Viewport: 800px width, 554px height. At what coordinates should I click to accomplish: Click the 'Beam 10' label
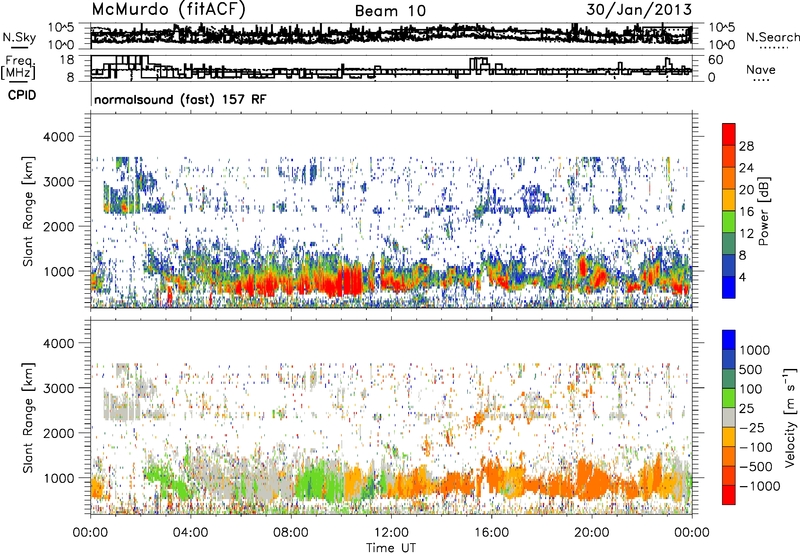(x=390, y=11)
